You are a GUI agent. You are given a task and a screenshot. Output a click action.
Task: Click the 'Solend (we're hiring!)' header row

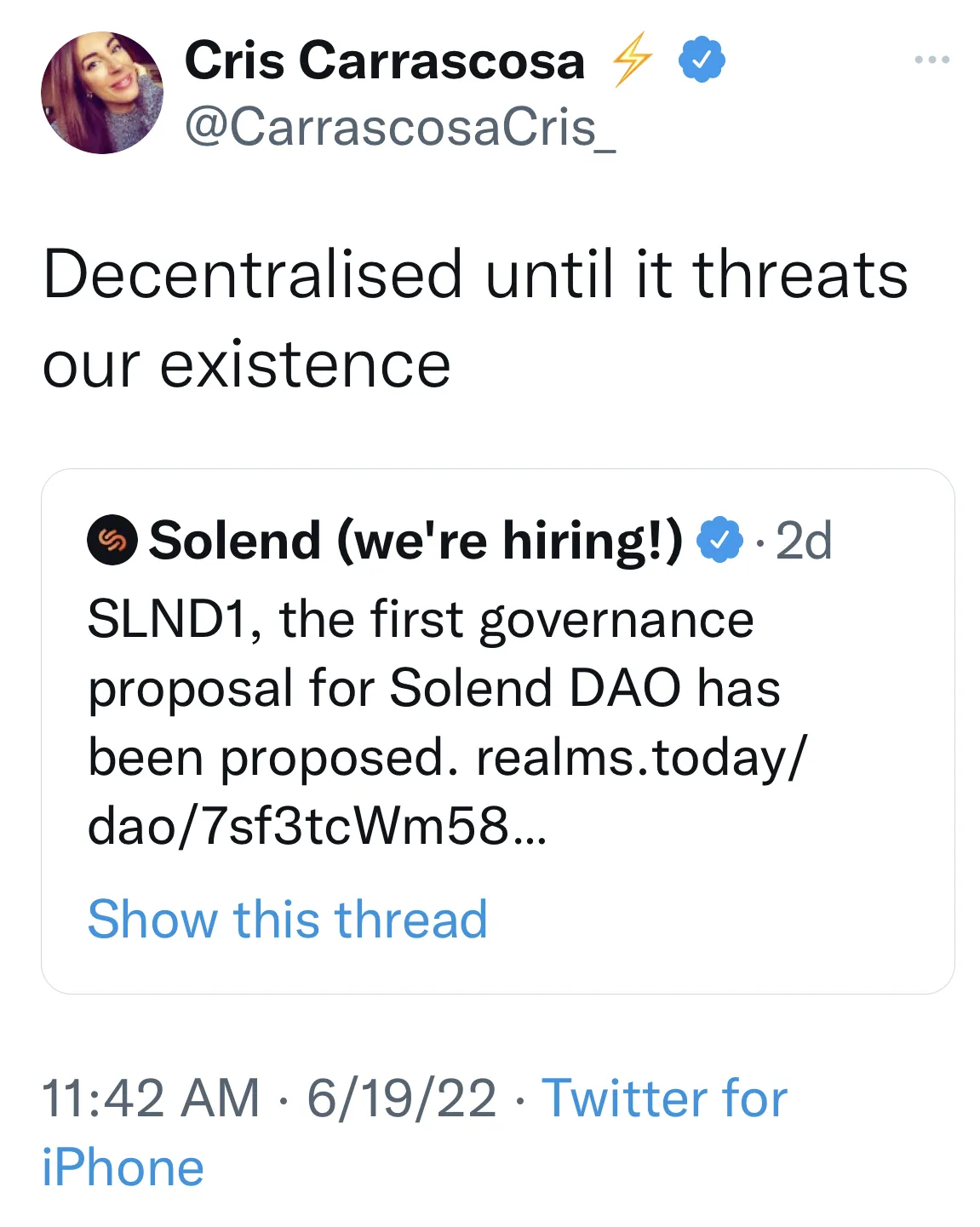click(x=417, y=540)
